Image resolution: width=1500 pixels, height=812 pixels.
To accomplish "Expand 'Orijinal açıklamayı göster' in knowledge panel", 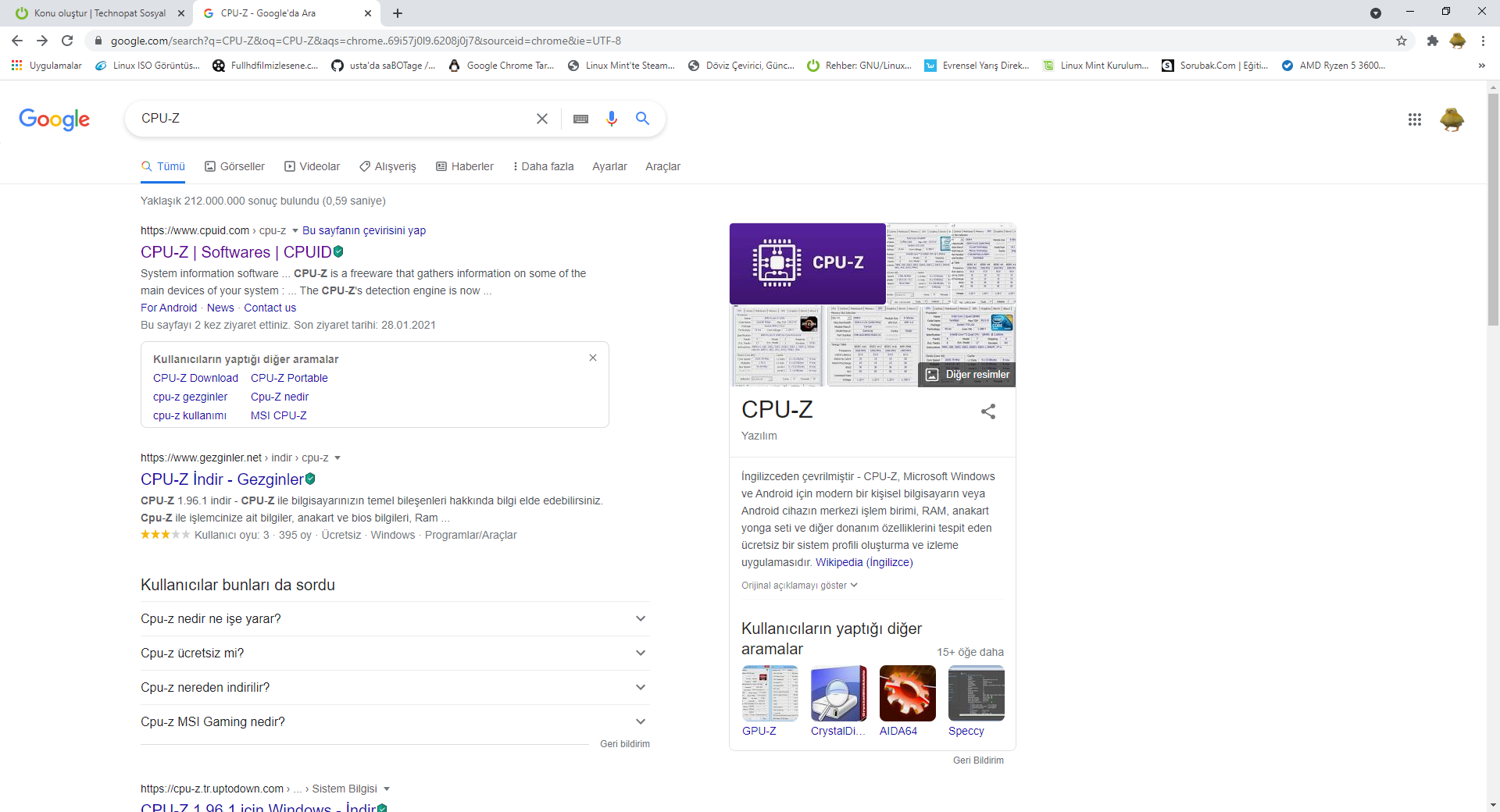I will tap(799, 586).
